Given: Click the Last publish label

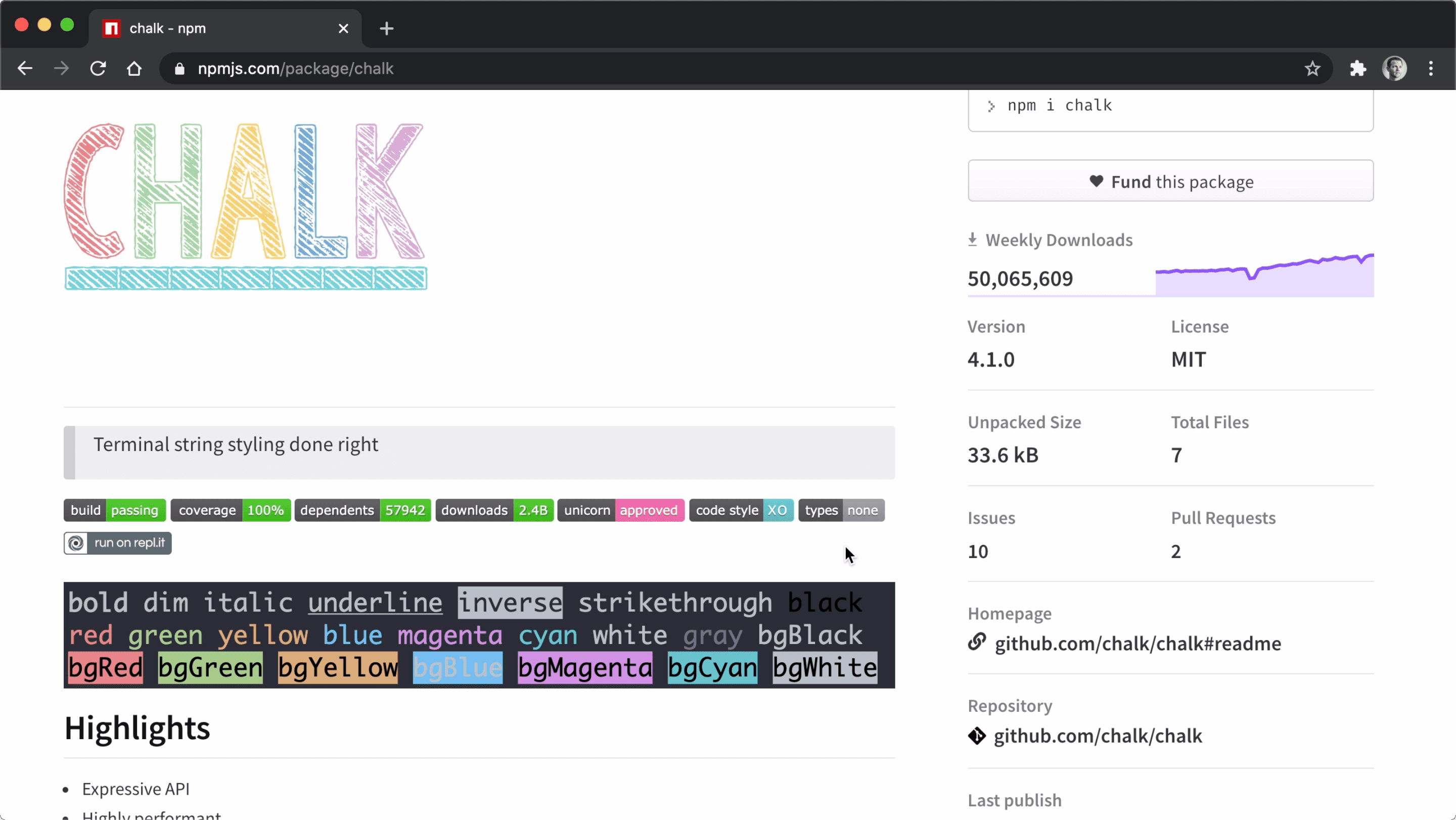Looking at the screenshot, I should (1015, 800).
